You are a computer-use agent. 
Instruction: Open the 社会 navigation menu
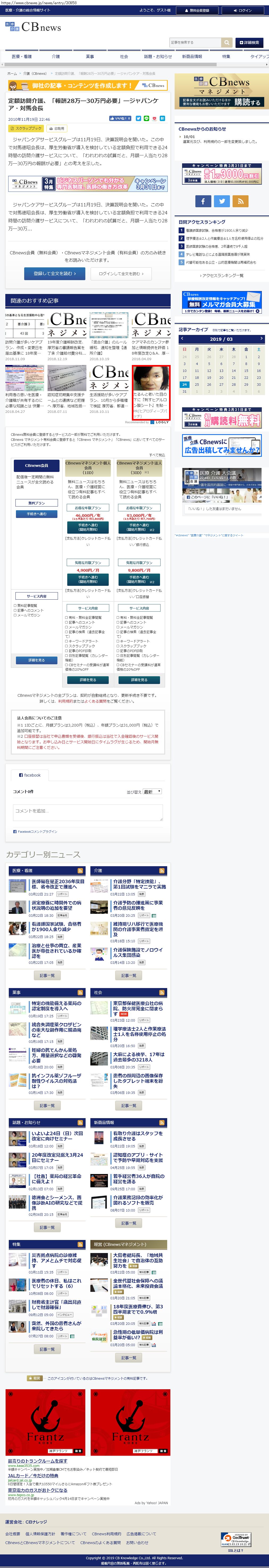click(x=124, y=57)
